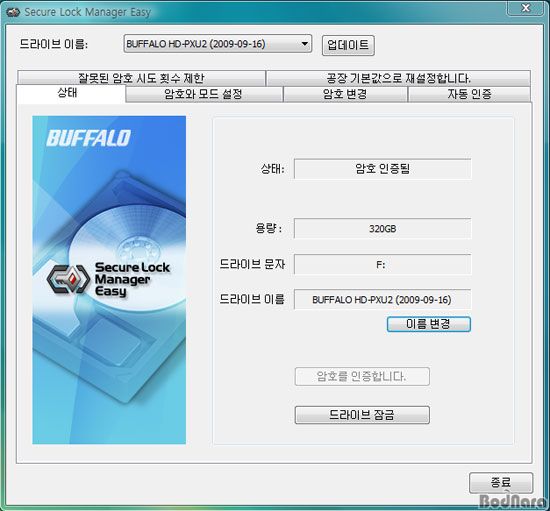Expand the drive name dropdown arrow

[304, 44]
